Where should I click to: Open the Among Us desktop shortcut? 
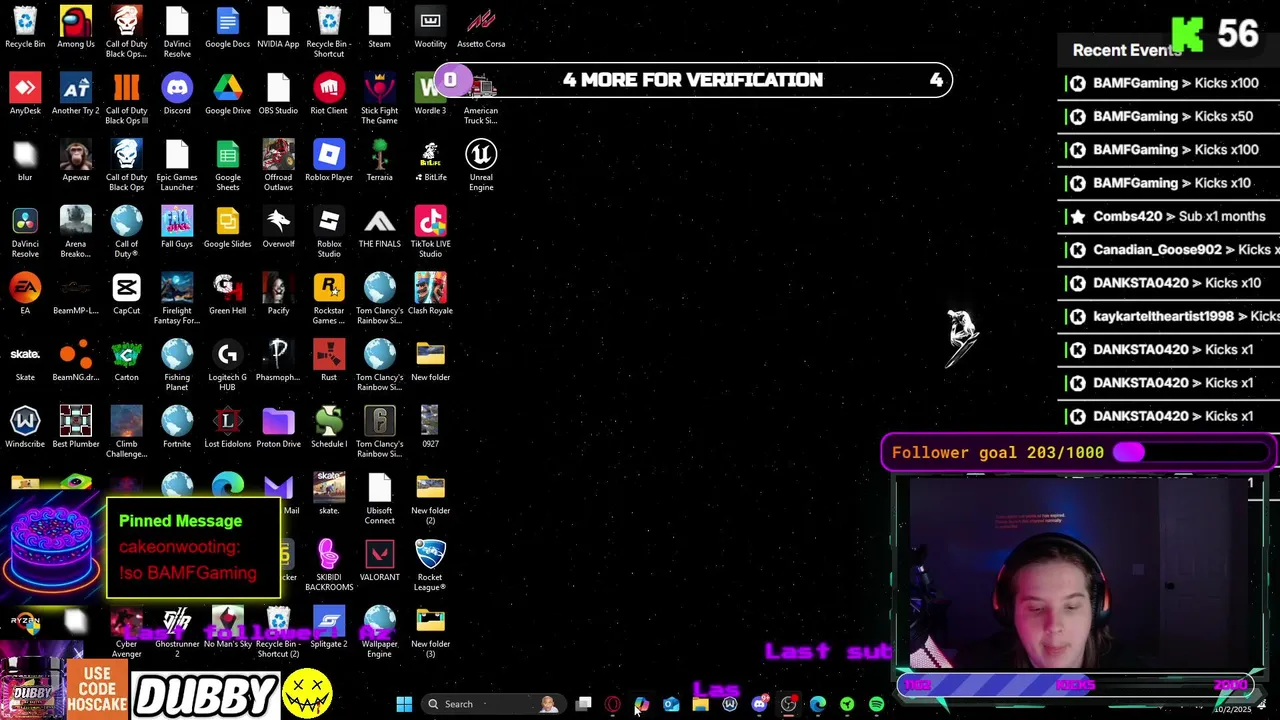pyautogui.click(x=76, y=28)
